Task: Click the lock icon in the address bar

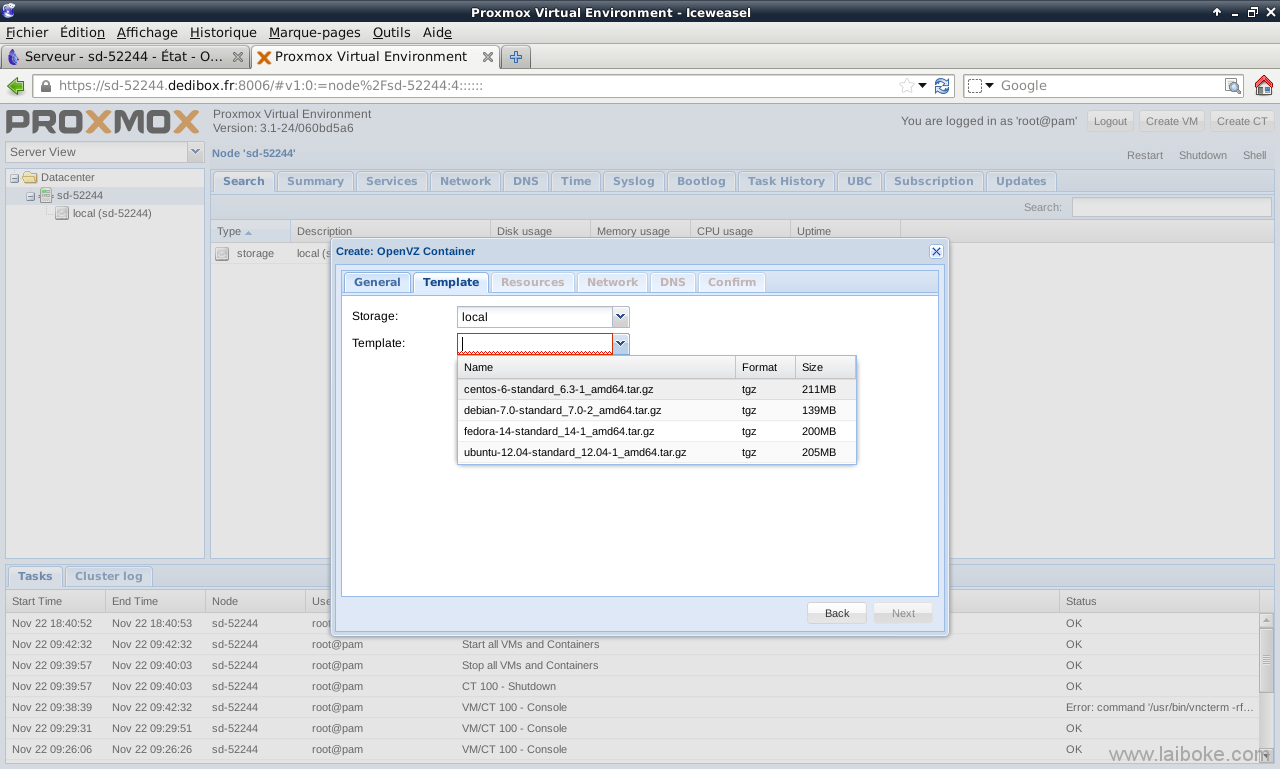Action: pyautogui.click(x=44, y=86)
